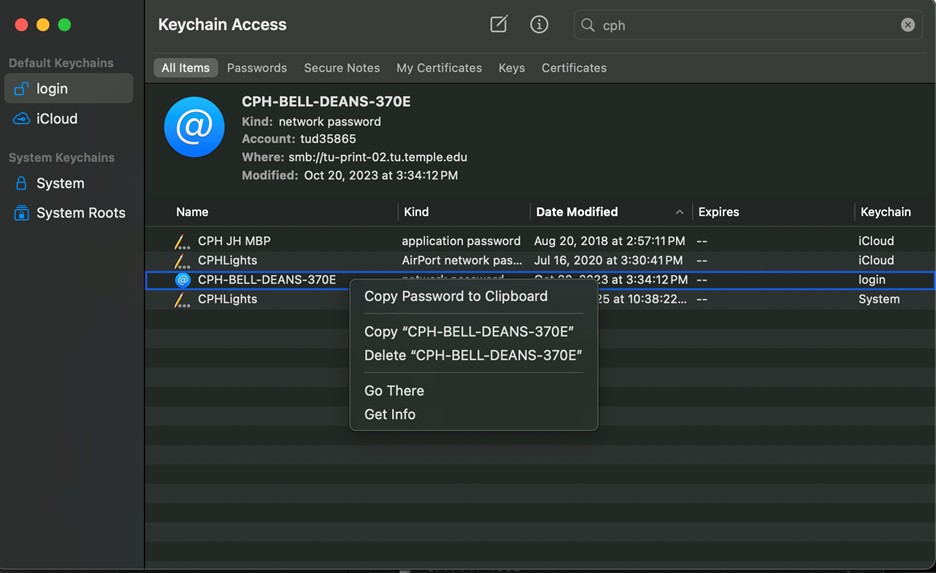
Task: Clear the search field with X icon
Action: [907, 25]
